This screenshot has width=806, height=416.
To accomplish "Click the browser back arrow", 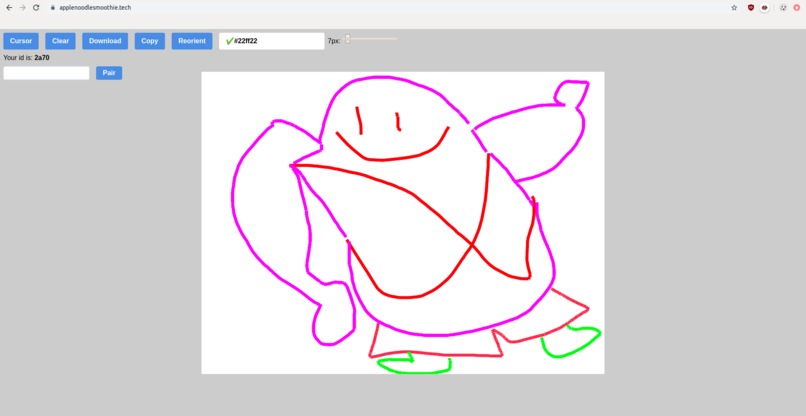I will click(9, 8).
